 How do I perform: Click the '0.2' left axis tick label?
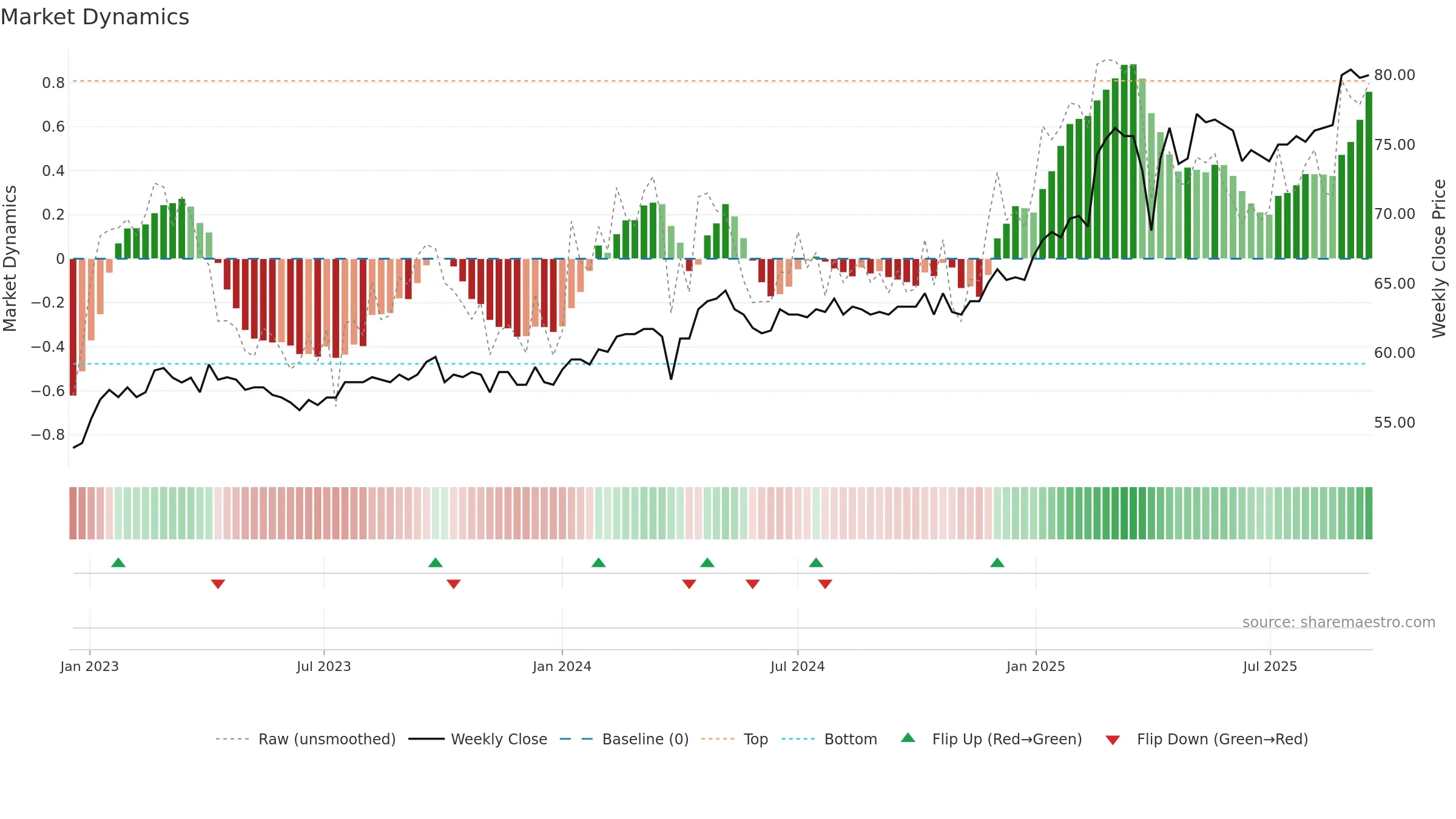53,215
